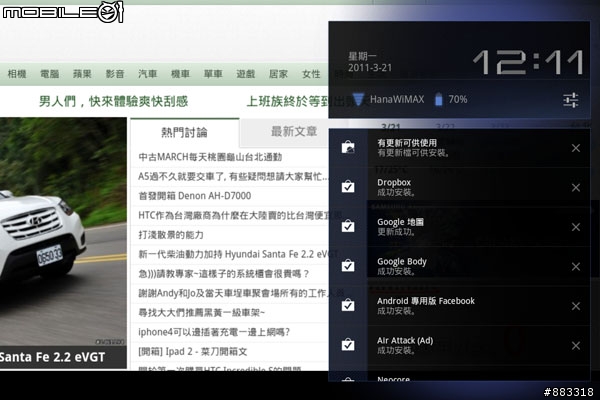Open the Air Attack (Ad) notification text
The width and height of the screenshot is (600, 400).
pos(405,345)
